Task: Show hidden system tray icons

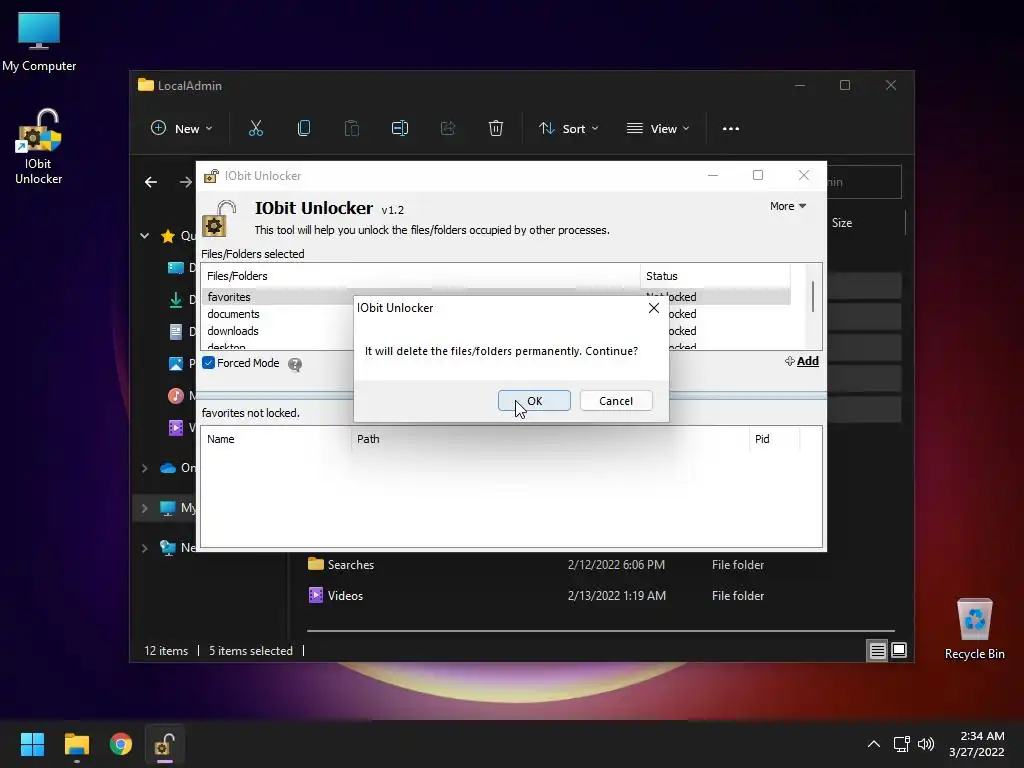Action: tap(873, 744)
